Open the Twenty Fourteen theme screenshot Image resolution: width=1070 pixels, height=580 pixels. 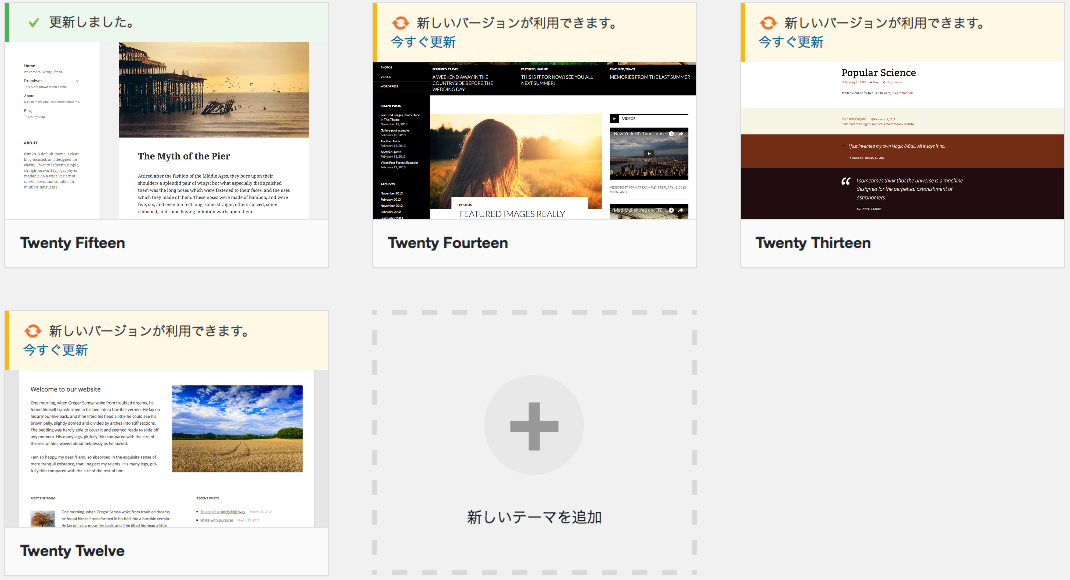534,141
